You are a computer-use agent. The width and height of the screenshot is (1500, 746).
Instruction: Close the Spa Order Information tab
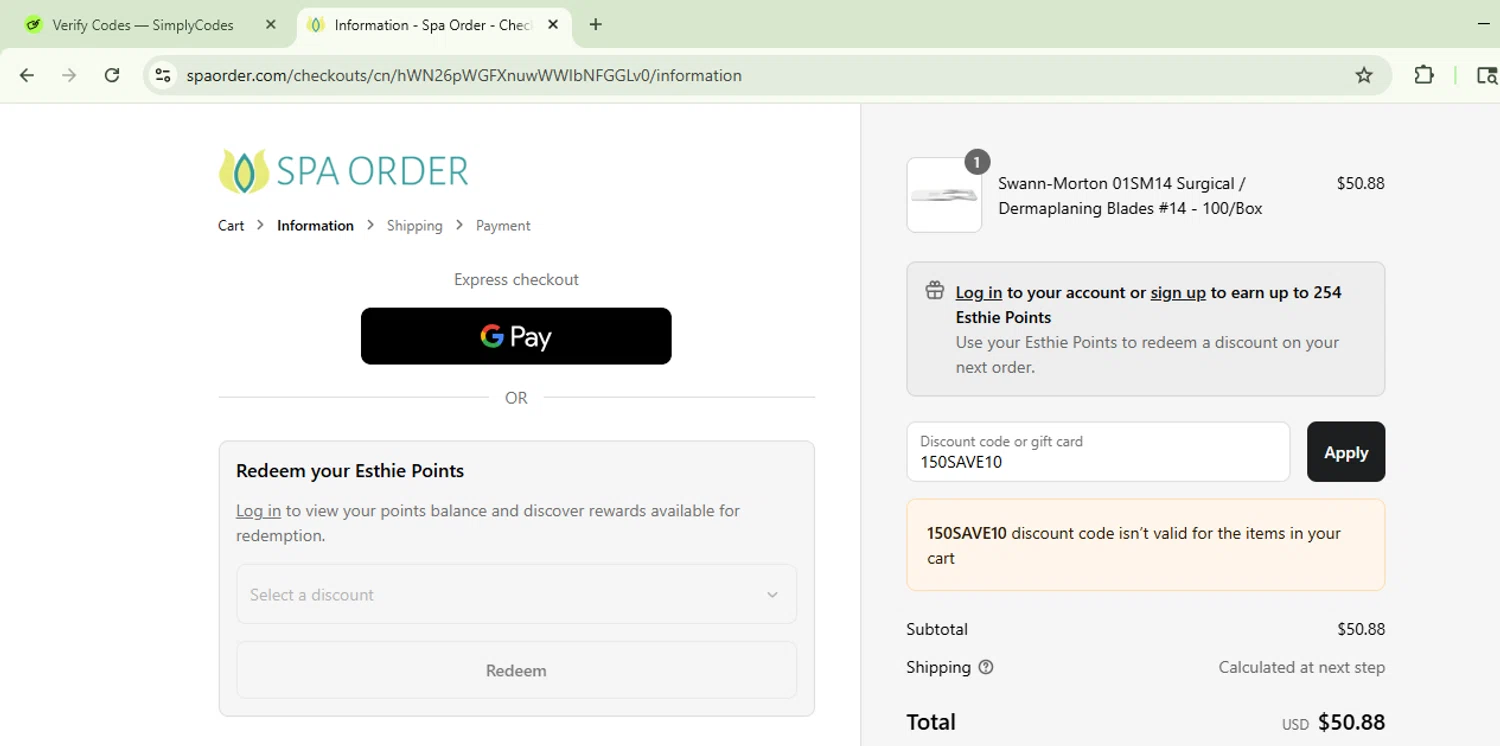[553, 25]
